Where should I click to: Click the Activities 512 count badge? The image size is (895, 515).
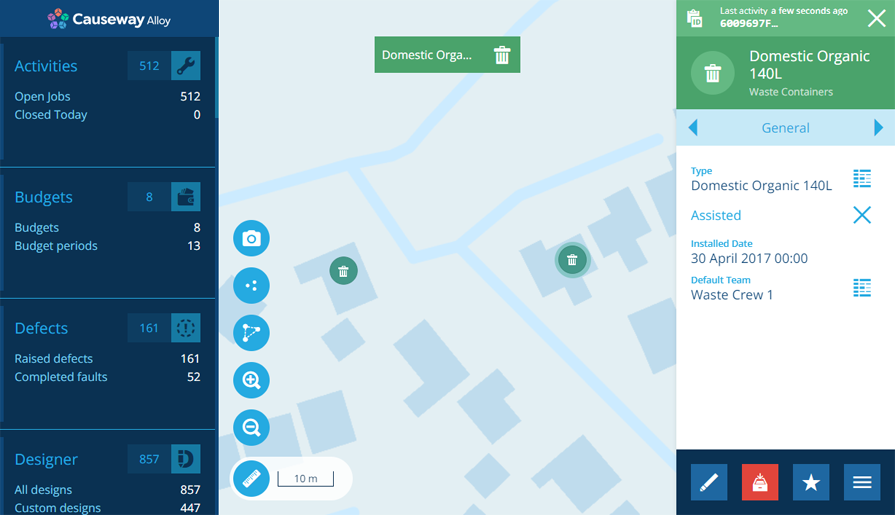149,66
